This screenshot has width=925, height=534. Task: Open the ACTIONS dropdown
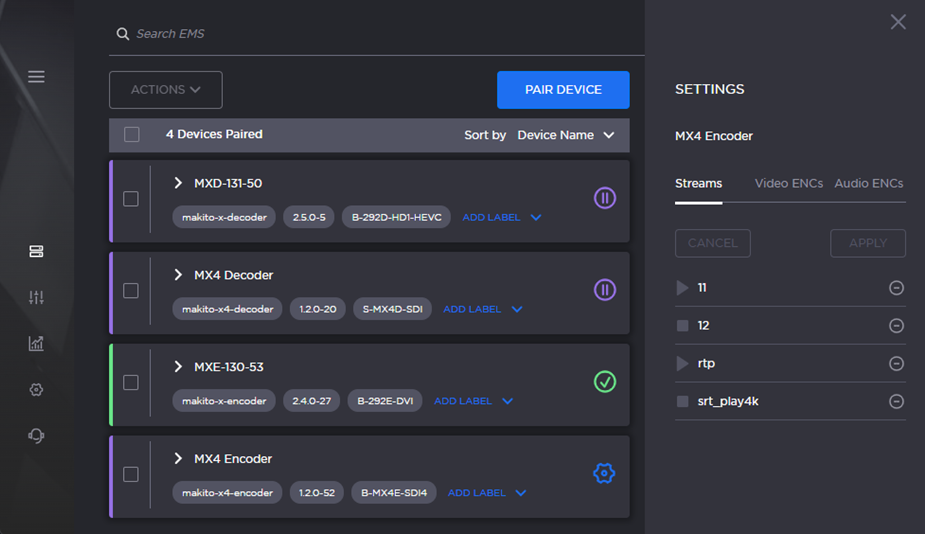click(x=166, y=90)
